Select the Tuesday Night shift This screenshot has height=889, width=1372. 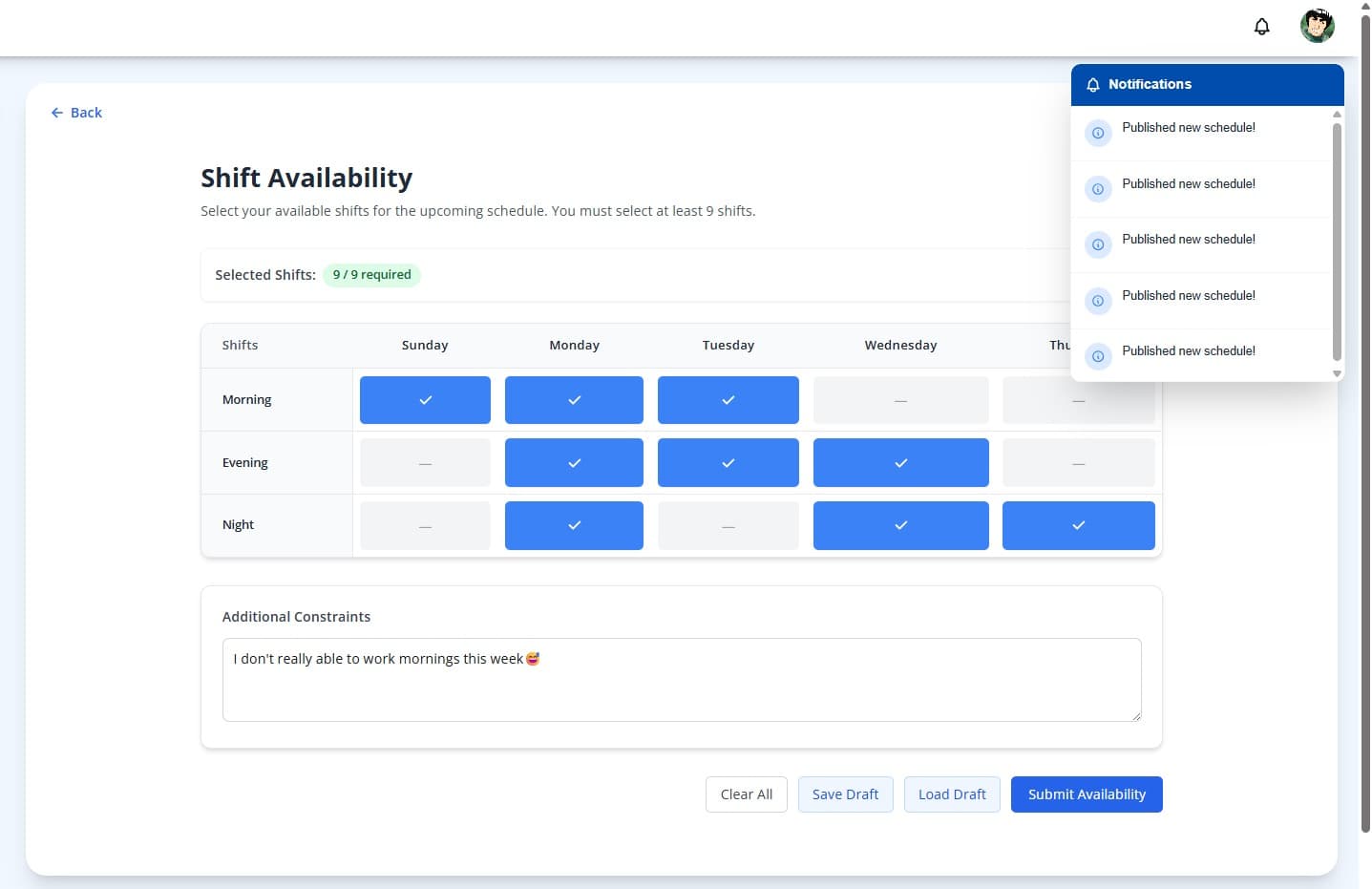pyautogui.click(x=728, y=525)
